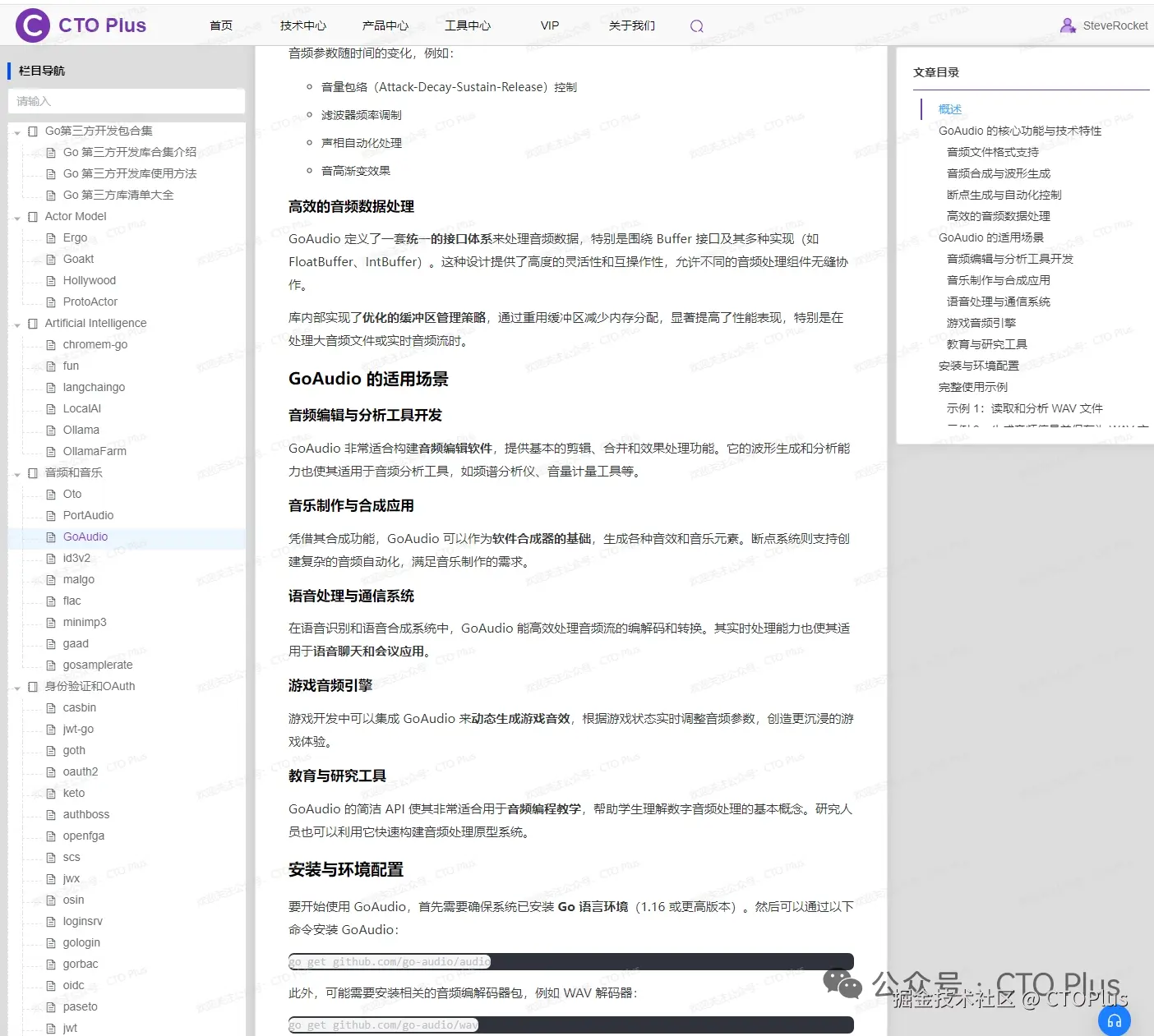Open the 技术中心 menu item

[x=302, y=25]
